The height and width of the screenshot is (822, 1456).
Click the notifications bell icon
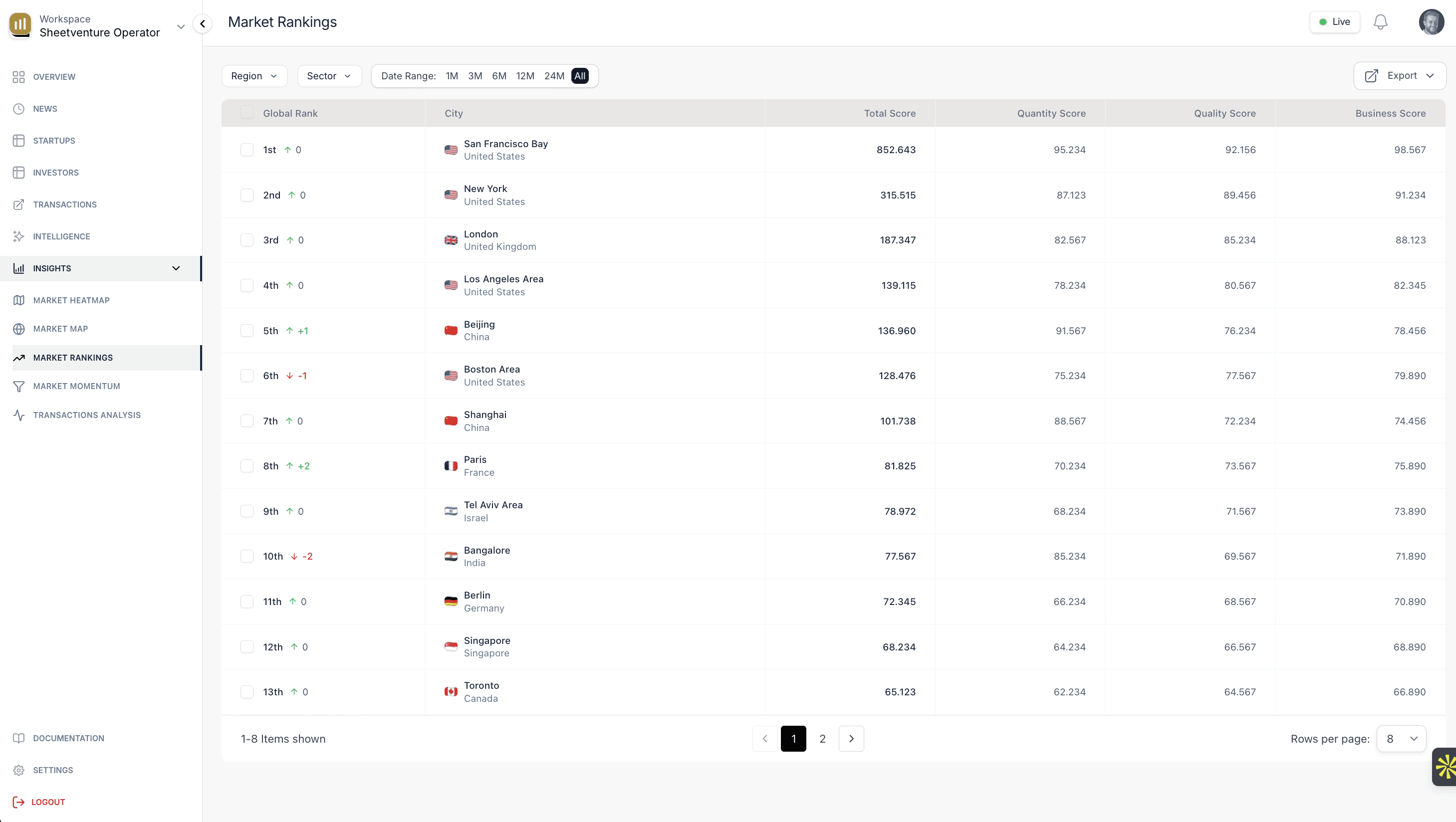pos(1380,22)
